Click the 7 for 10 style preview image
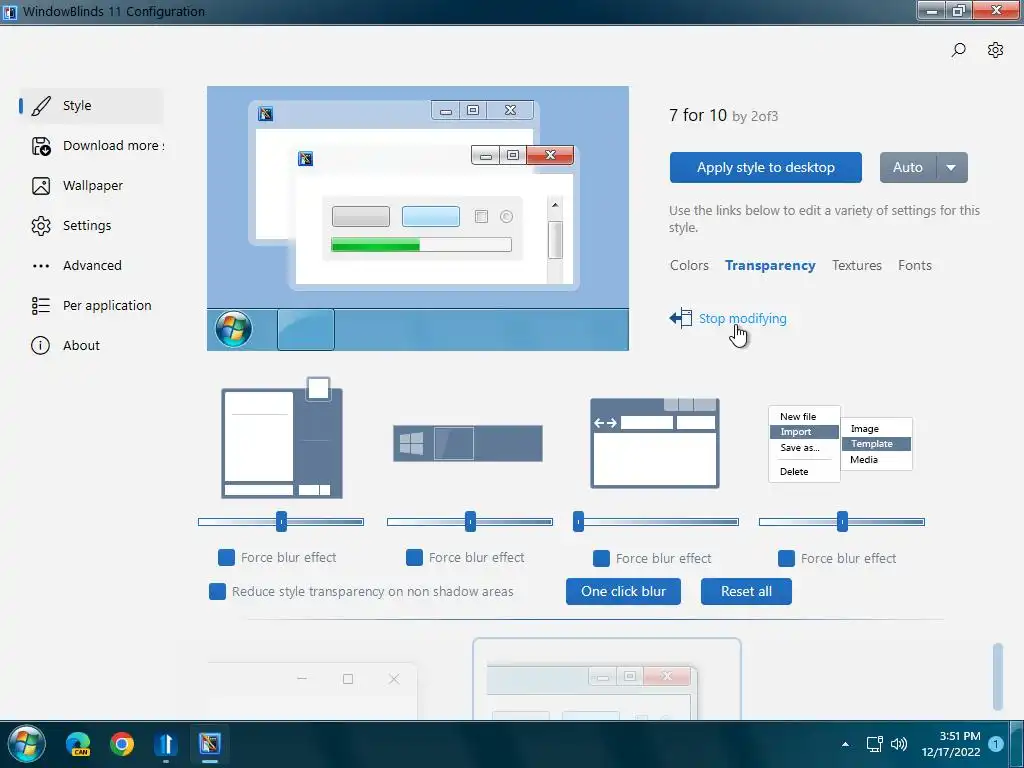Image resolution: width=1024 pixels, height=768 pixels. (x=418, y=219)
